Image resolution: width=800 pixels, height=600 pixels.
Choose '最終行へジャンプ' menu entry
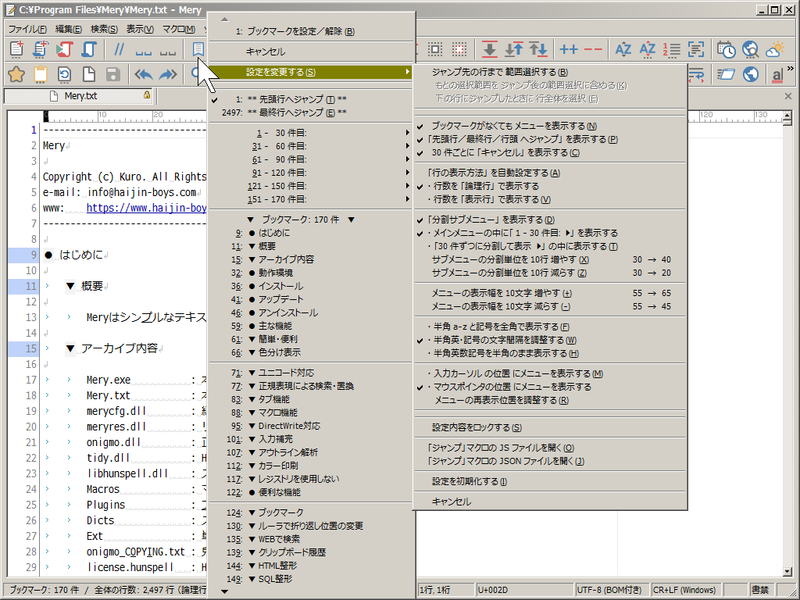[311, 112]
